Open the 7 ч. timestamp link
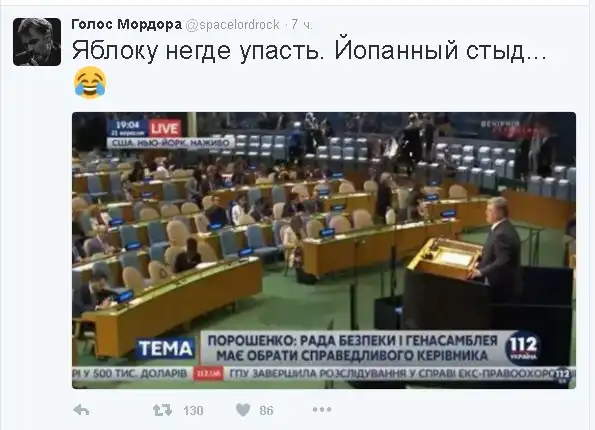595x430 pixels. point(302,25)
